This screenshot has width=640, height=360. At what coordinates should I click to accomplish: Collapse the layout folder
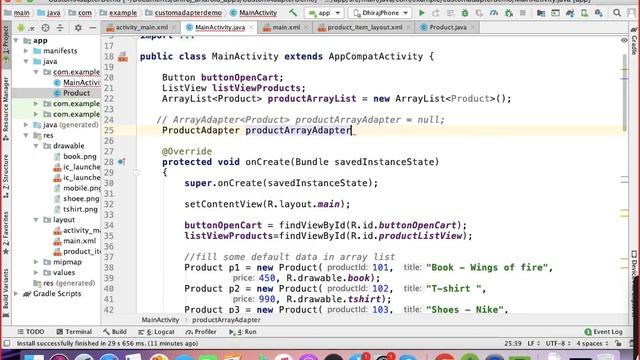click(x=36, y=220)
